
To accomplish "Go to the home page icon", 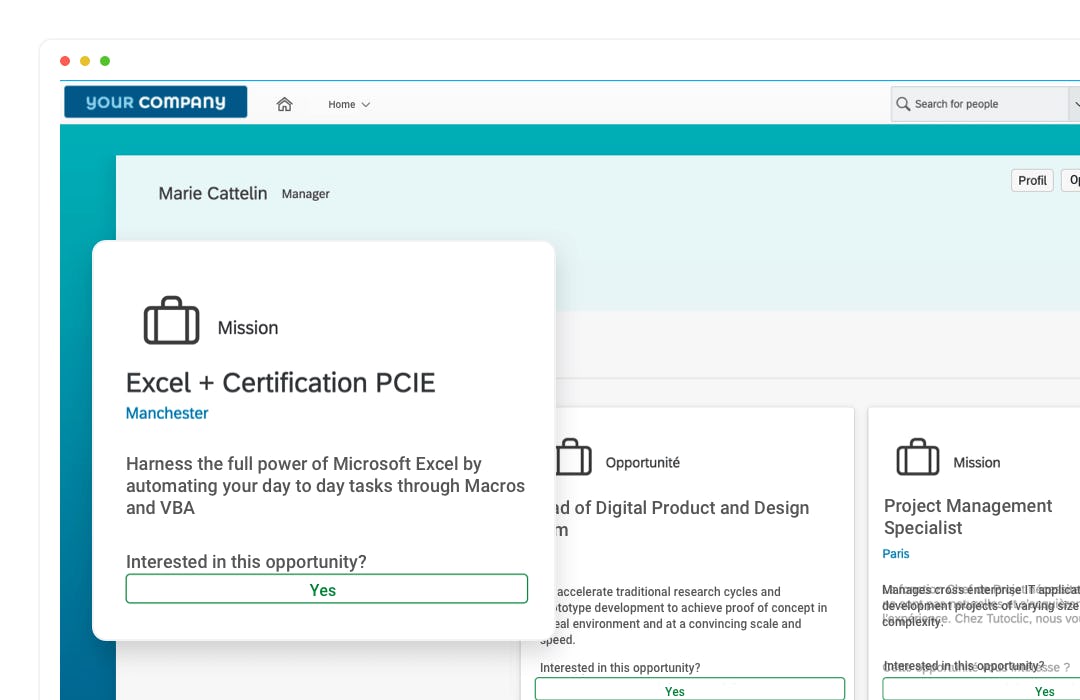I will [x=284, y=104].
